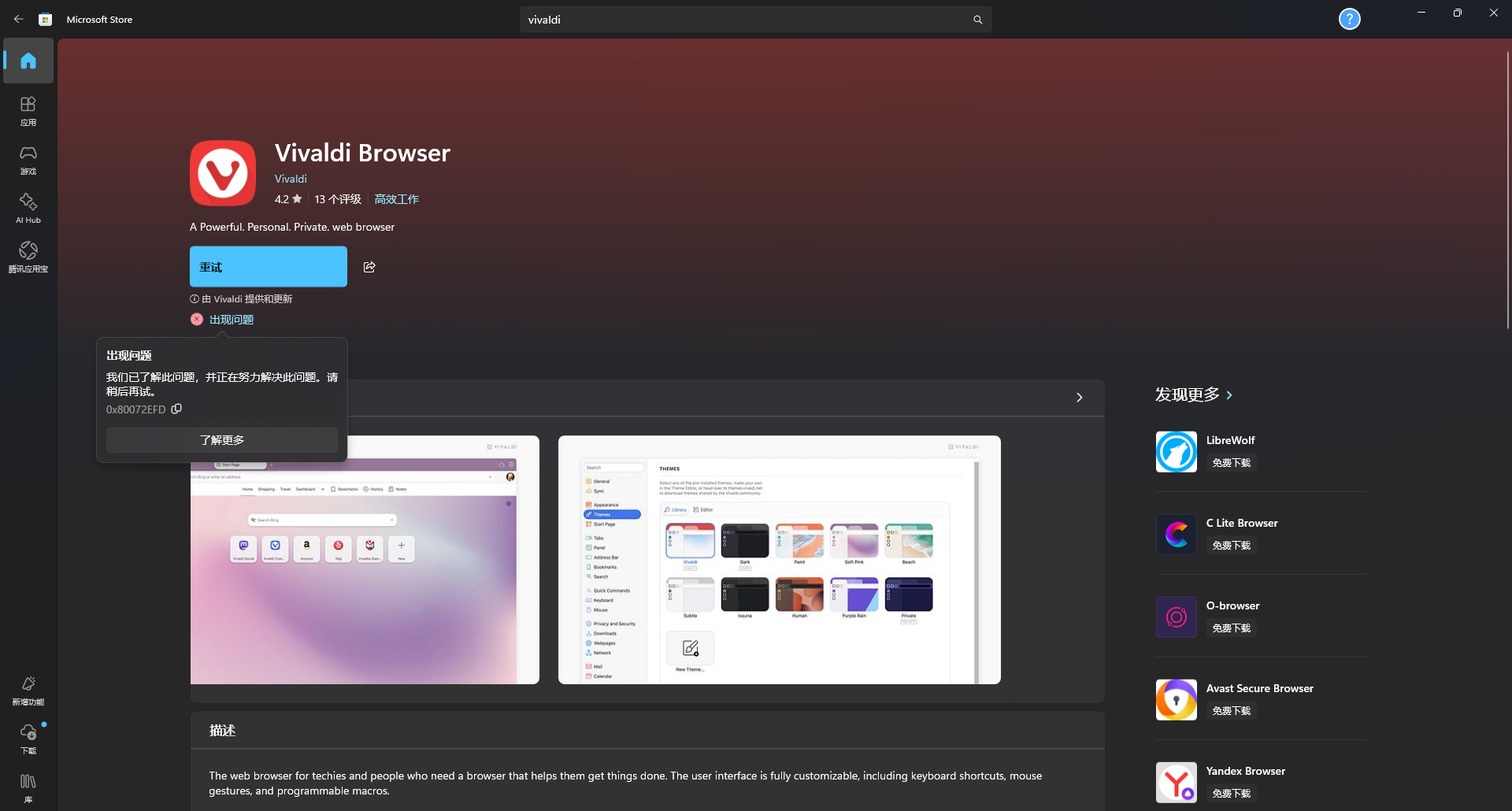1512x811 pixels.
Task: Open the 游戏 (Games) sidebar section
Action: coord(28,160)
